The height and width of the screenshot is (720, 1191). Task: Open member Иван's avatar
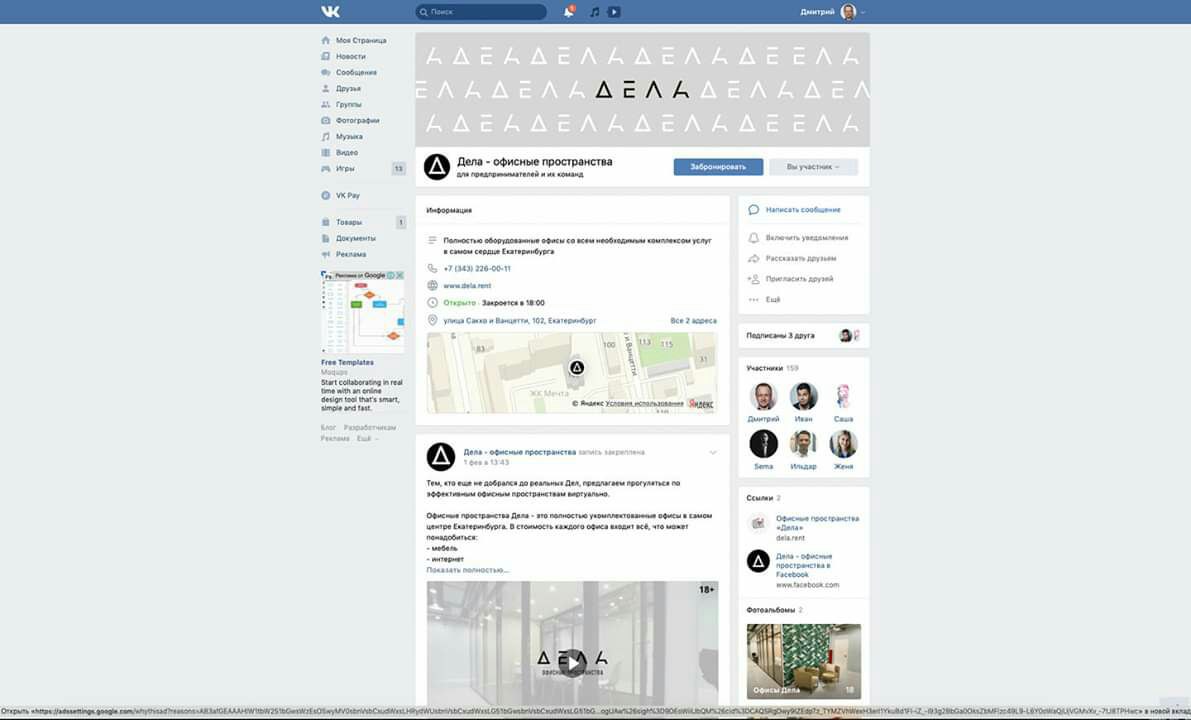804,396
